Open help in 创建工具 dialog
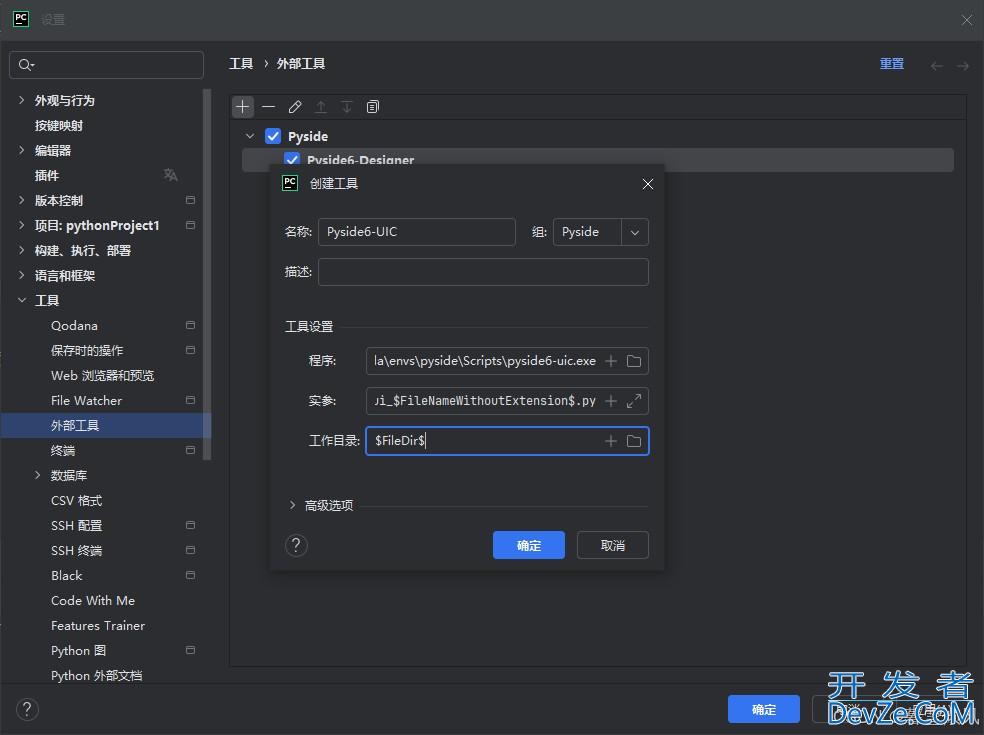The image size is (984, 735). click(296, 545)
